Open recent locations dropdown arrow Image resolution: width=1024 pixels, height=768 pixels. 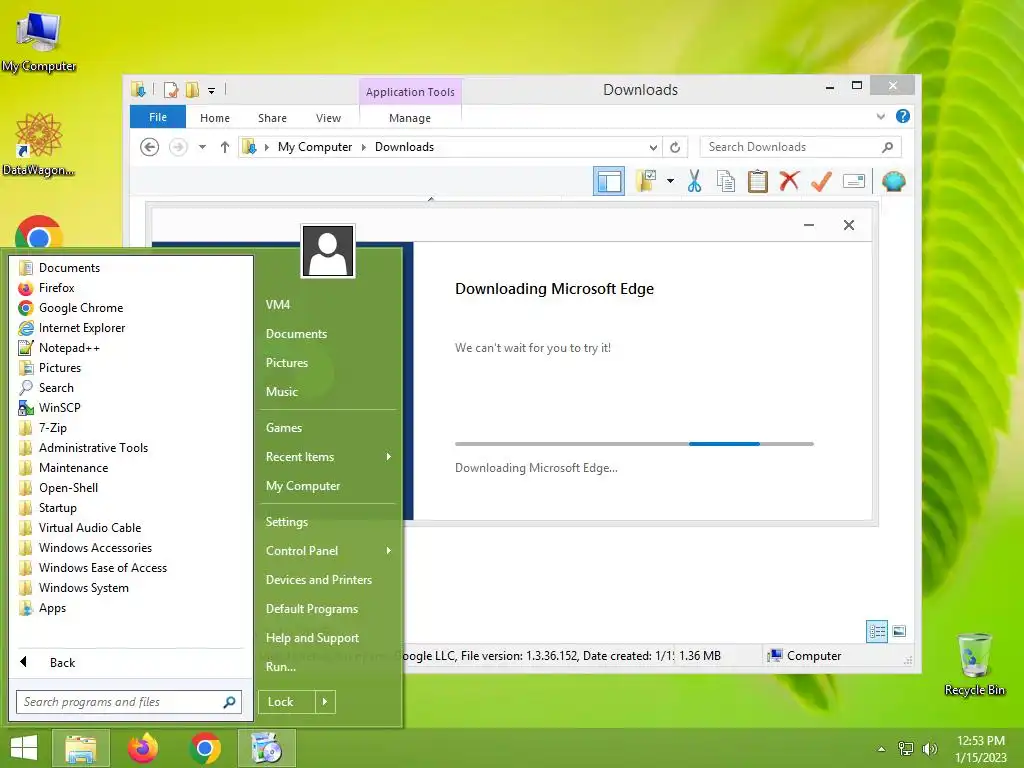pos(202,147)
